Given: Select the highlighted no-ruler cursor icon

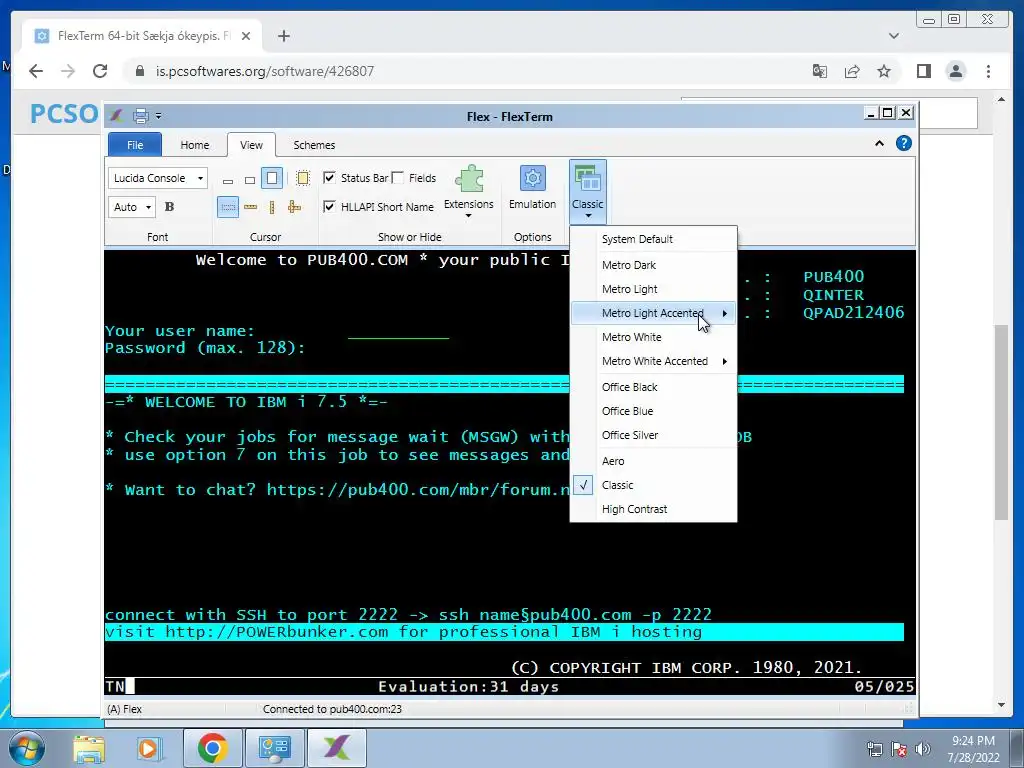Looking at the screenshot, I should click(228, 208).
